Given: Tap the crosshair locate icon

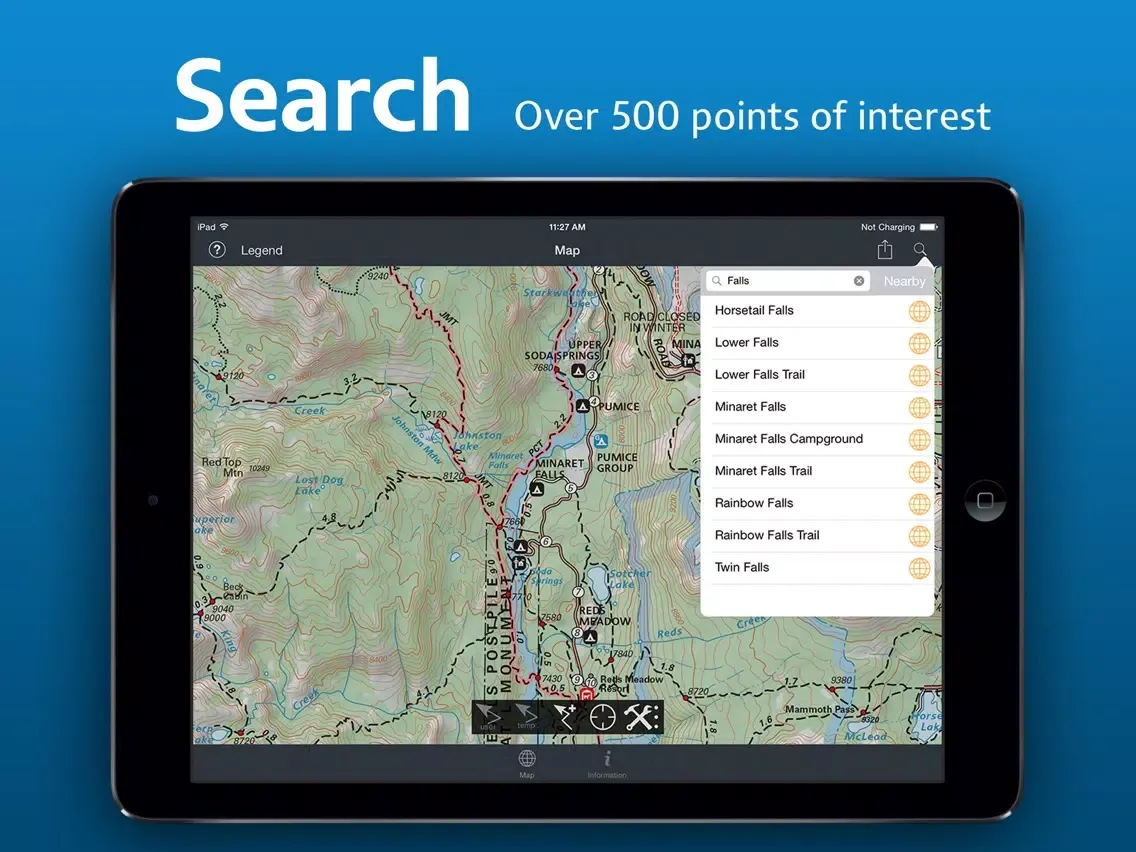Looking at the screenshot, I should coord(603,717).
